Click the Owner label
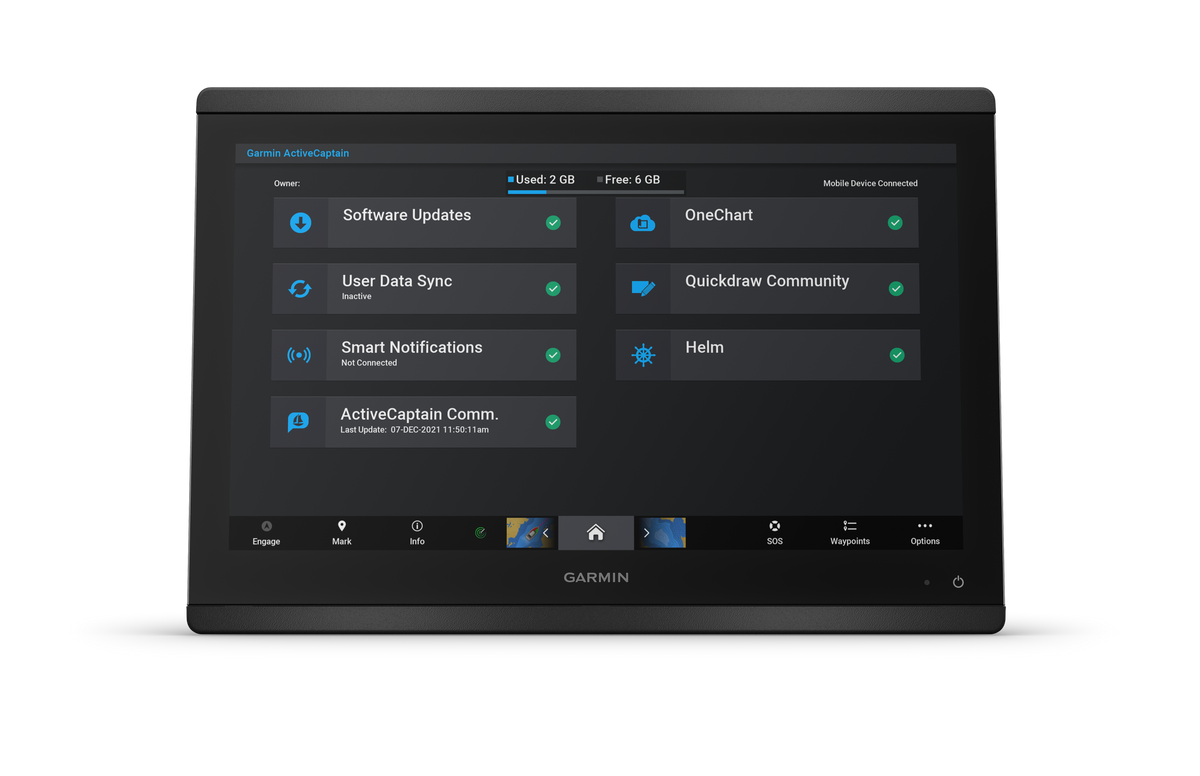Image resolution: width=1200 pixels, height=776 pixels. pyautogui.click(x=287, y=184)
